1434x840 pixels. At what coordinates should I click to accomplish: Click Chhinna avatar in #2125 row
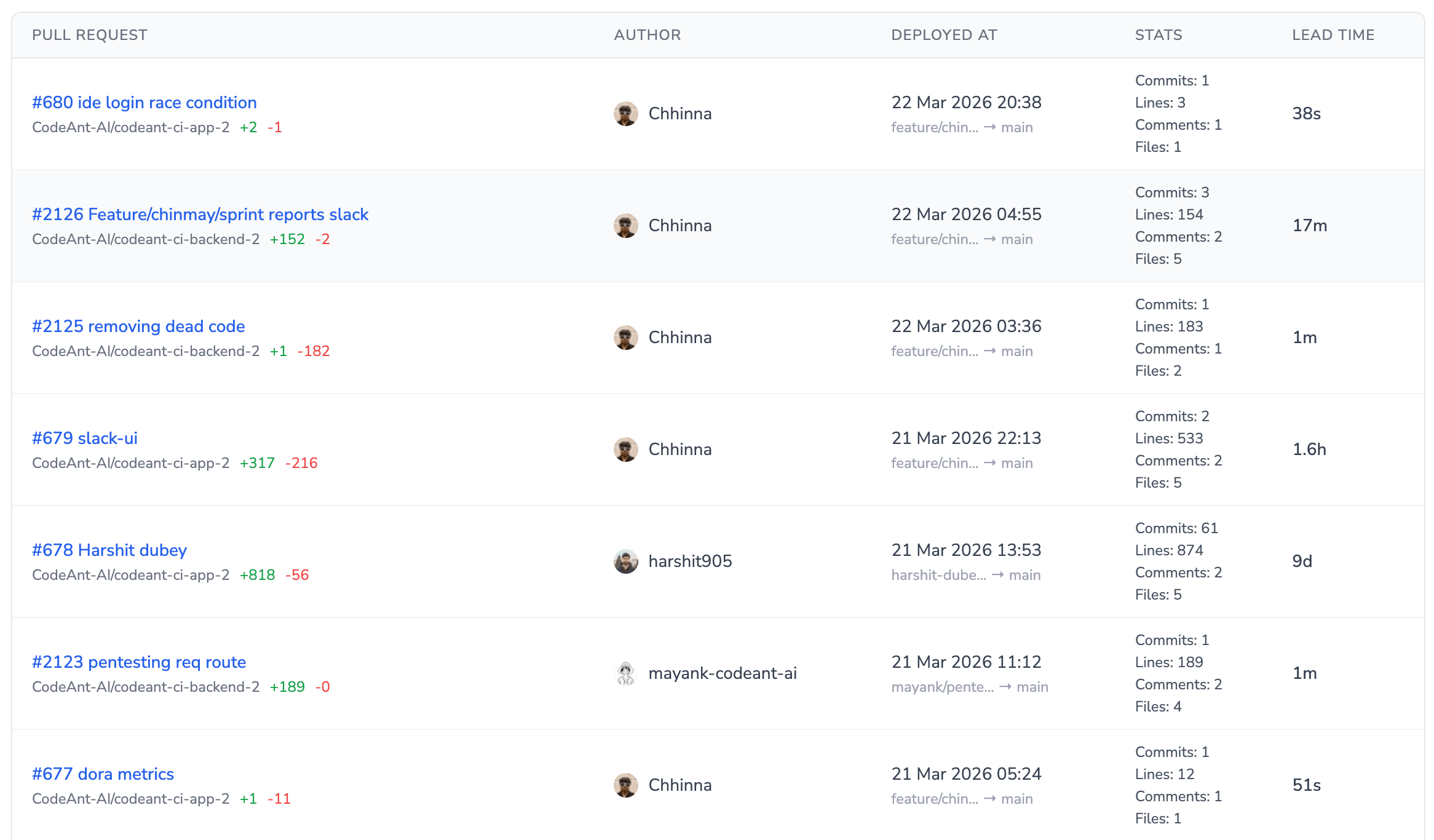(626, 338)
